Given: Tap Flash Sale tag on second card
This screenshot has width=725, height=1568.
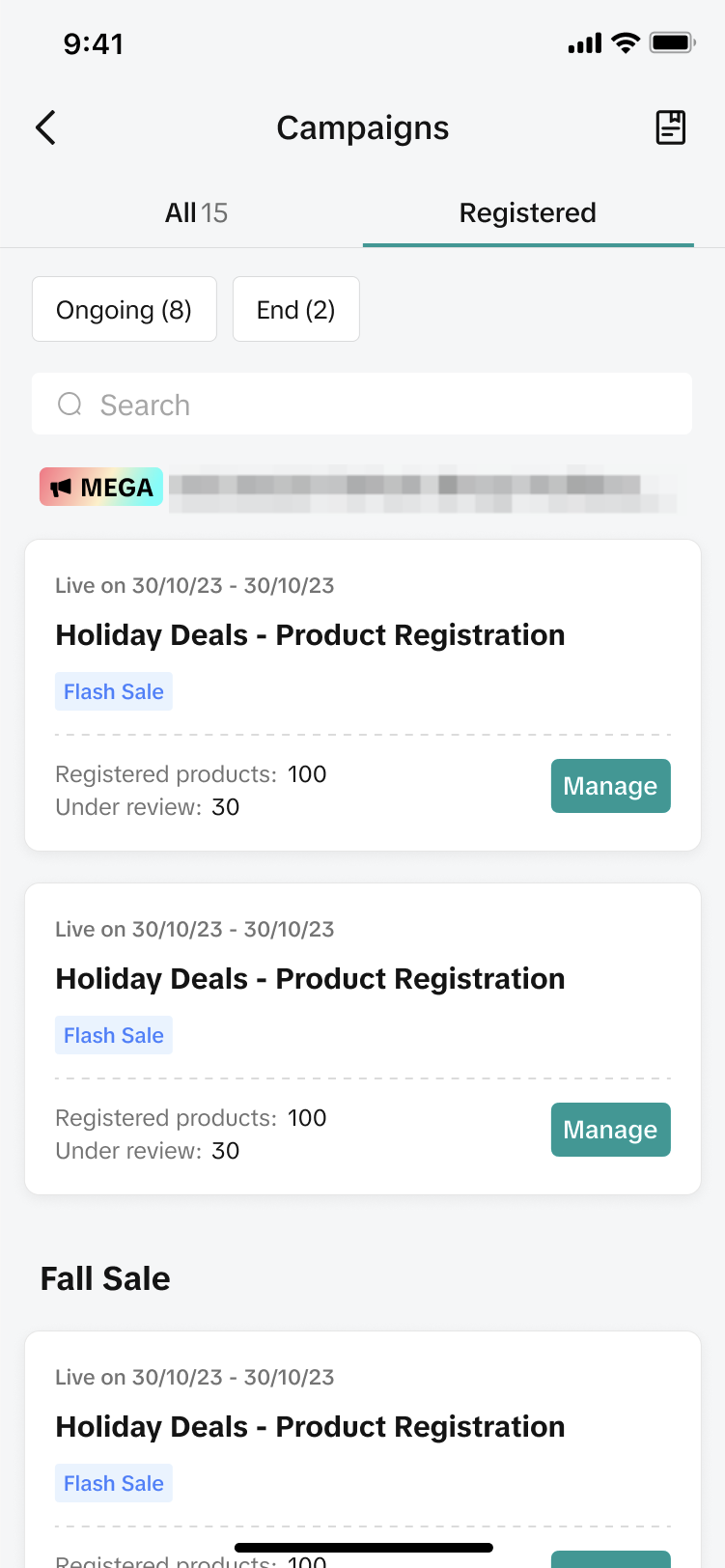Looking at the screenshot, I should coord(114,1036).
